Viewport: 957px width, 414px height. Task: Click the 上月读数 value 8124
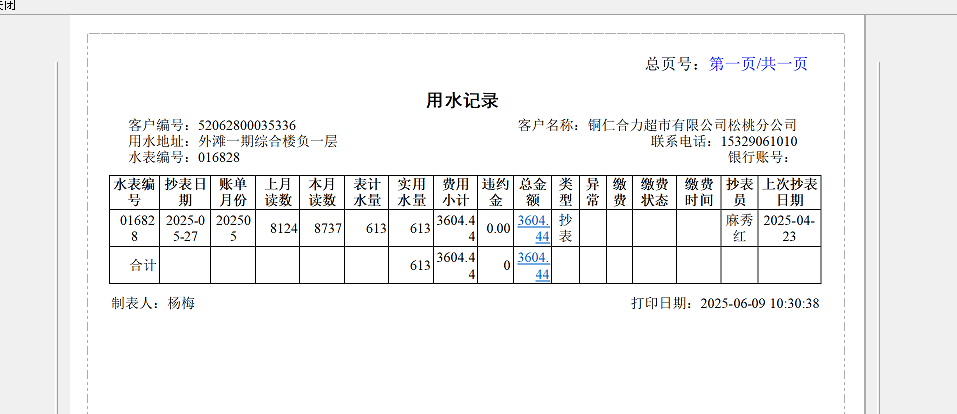tap(284, 228)
